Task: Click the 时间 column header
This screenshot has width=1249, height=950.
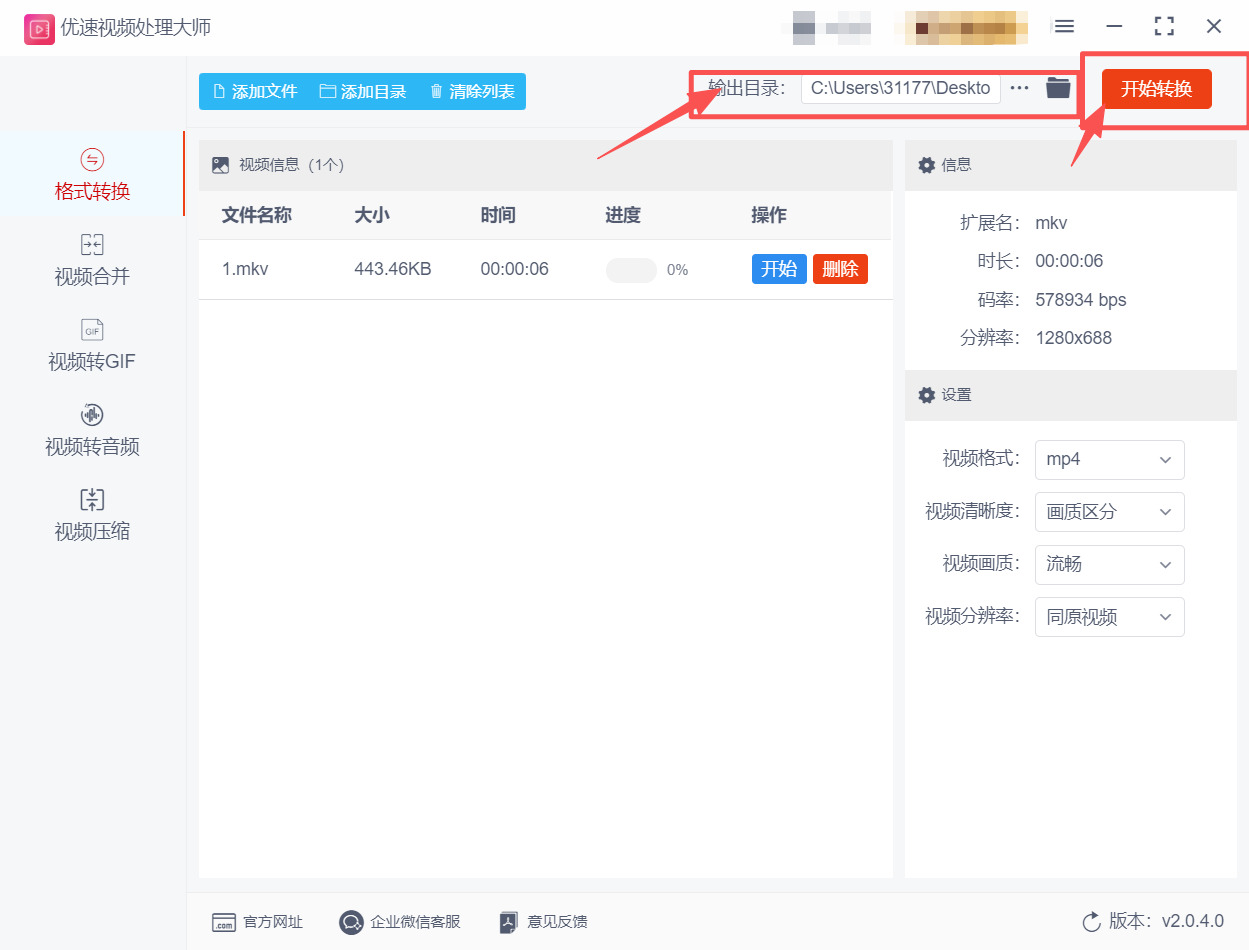Action: click(x=498, y=215)
